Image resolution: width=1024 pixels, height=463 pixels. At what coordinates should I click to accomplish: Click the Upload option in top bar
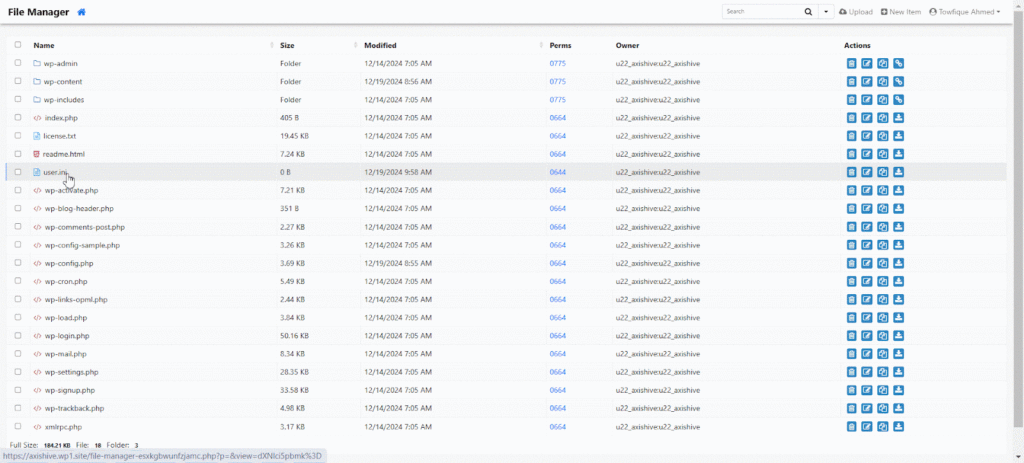pyautogui.click(x=856, y=12)
